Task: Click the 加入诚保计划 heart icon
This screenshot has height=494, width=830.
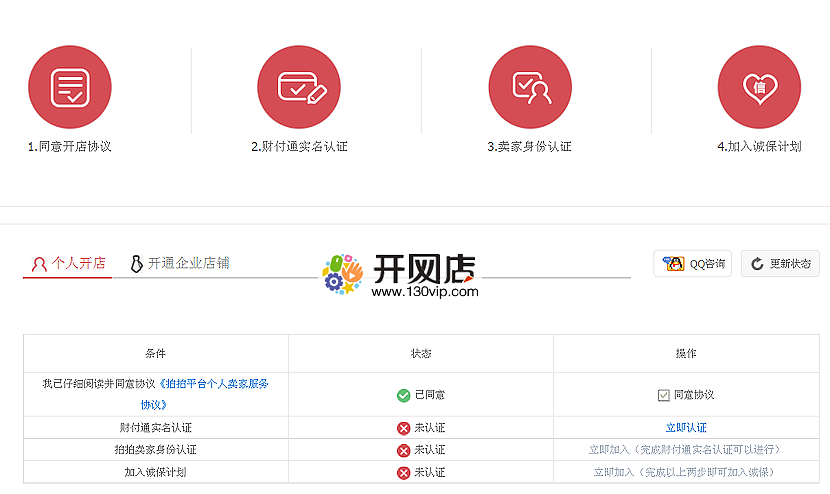Action: pyautogui.click(x=759, y=88)
